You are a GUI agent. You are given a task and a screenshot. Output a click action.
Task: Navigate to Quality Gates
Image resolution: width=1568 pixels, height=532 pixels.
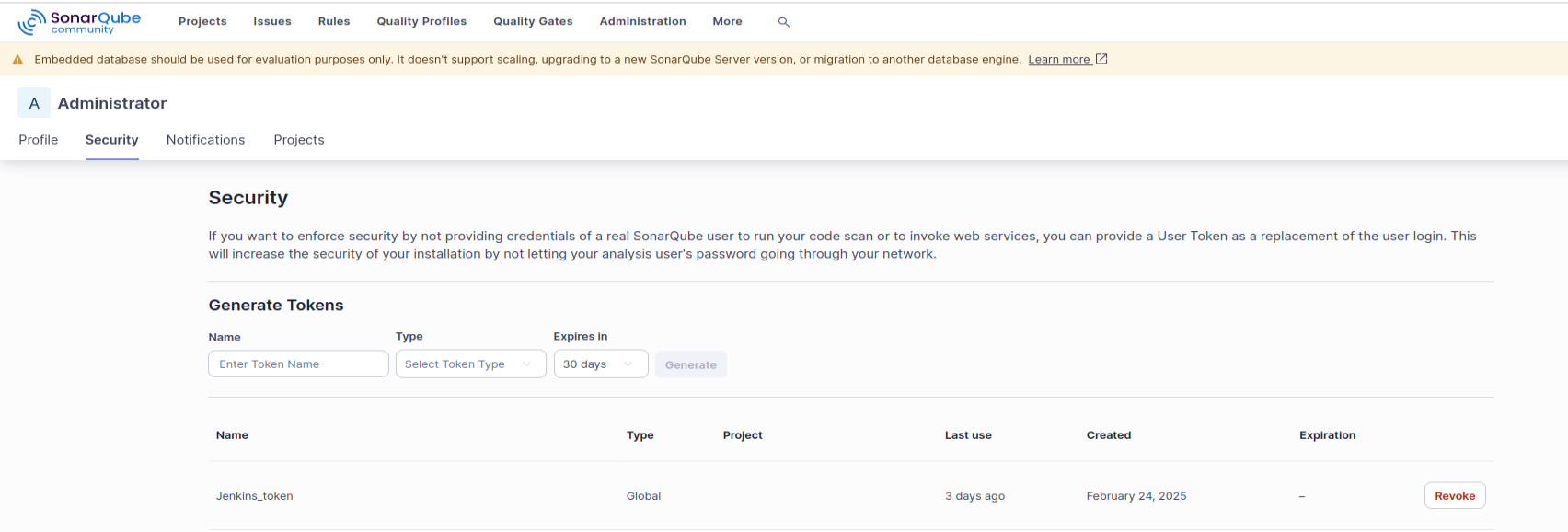tap(533, 21)
